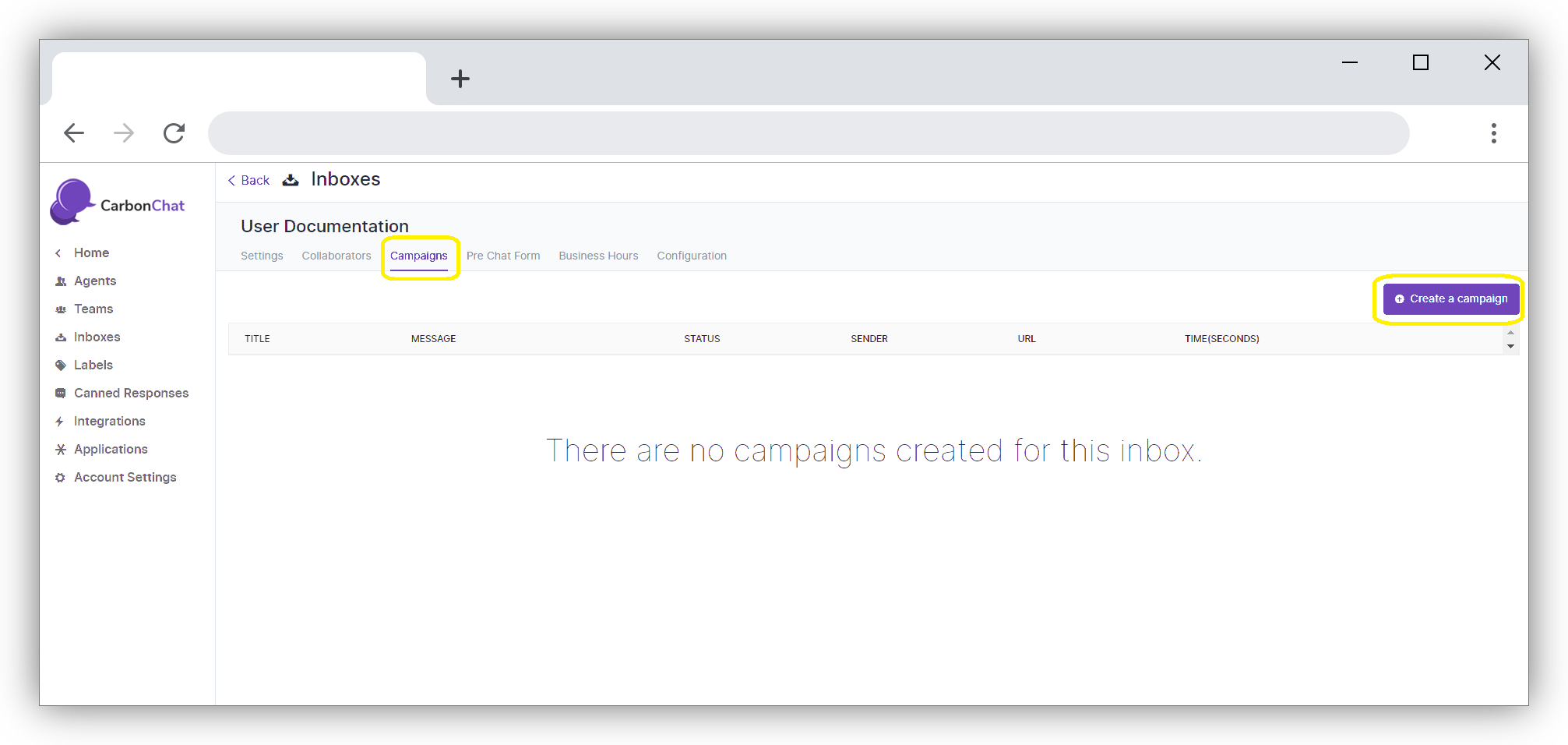Click the browser address bar
The height and width of the screenshot is (745, 1568).
coord(808,133)
